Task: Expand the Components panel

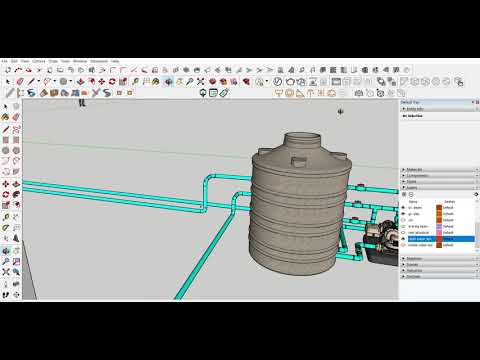Action: [x=439, y=176]
